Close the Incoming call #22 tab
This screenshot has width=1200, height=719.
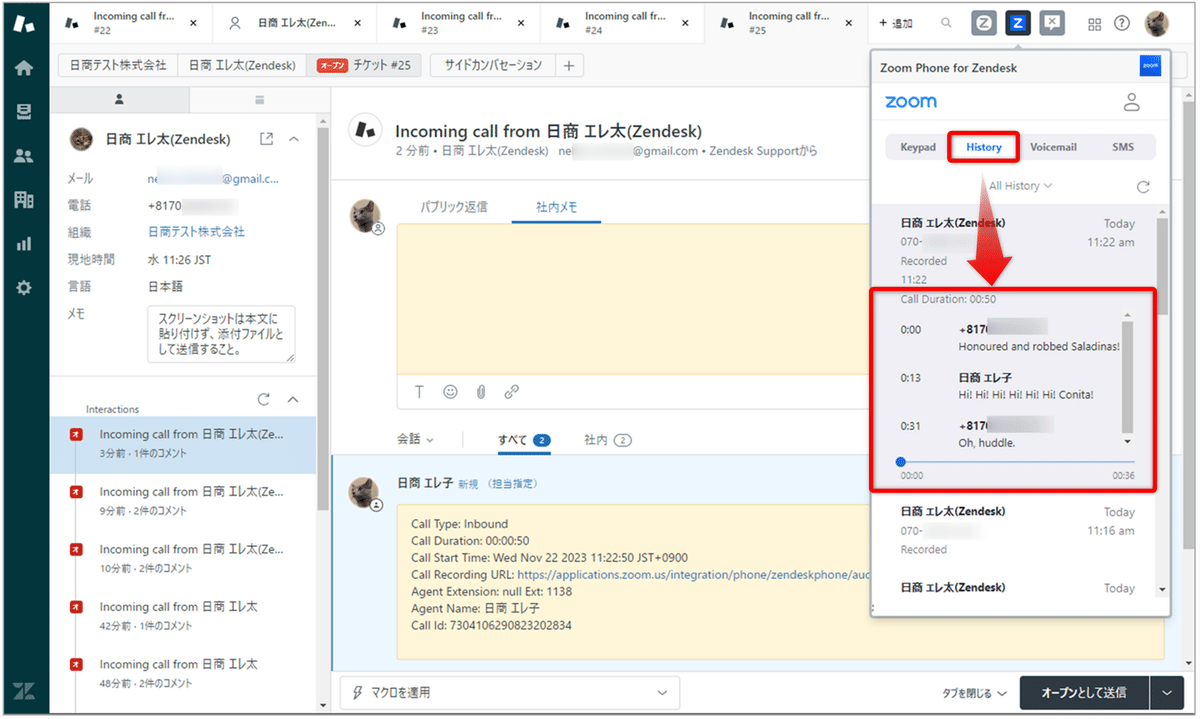(x=193, y=23)
